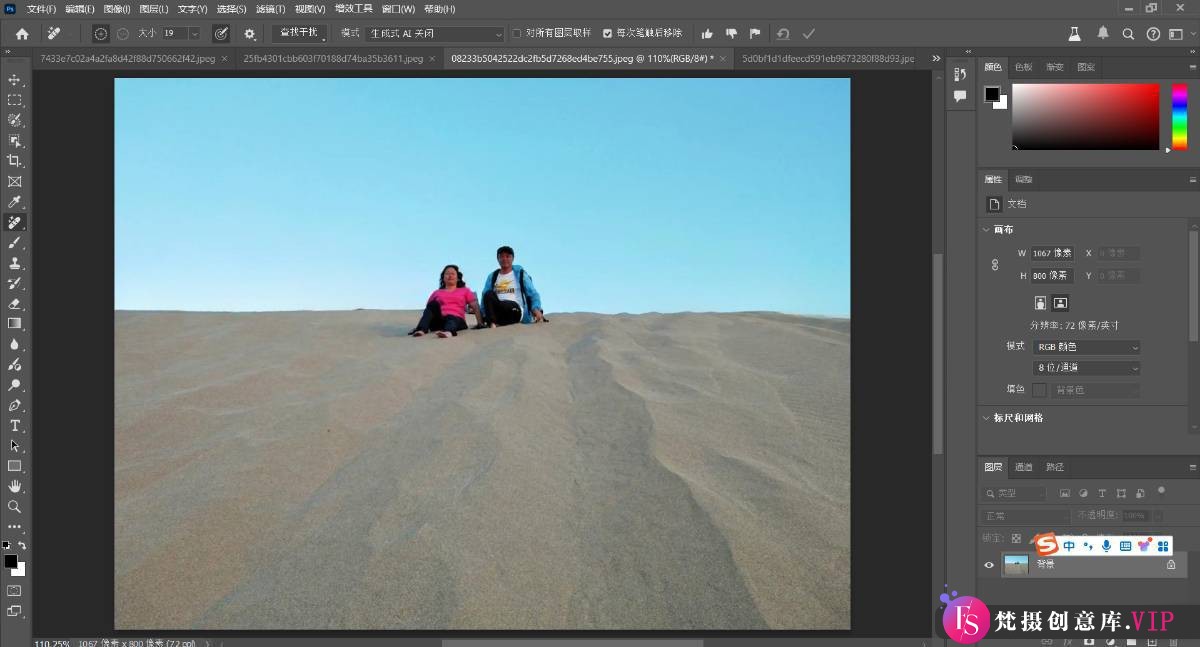Viewport: 1200px width, 647px height.
Task: Switch to the 通道 panel tab
Action: [x=1024, y=467]
